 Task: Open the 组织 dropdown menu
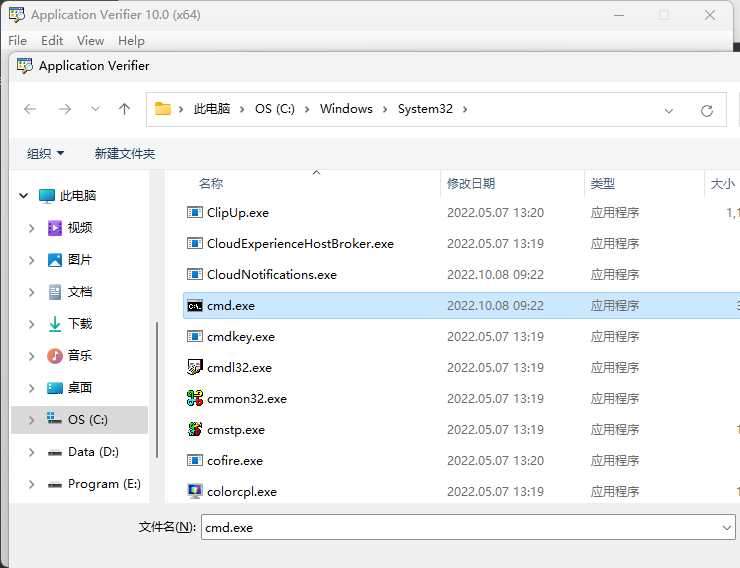coord(45,153)
